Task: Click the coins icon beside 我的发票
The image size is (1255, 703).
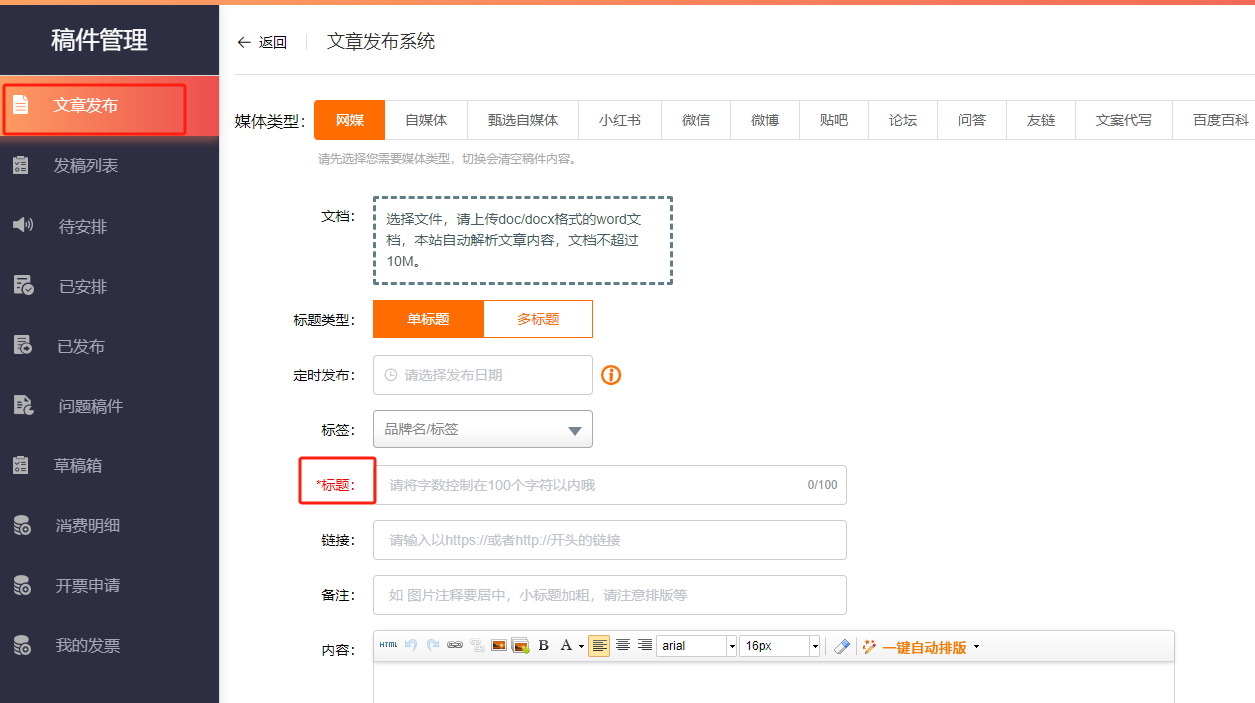Action: point(22,645)
